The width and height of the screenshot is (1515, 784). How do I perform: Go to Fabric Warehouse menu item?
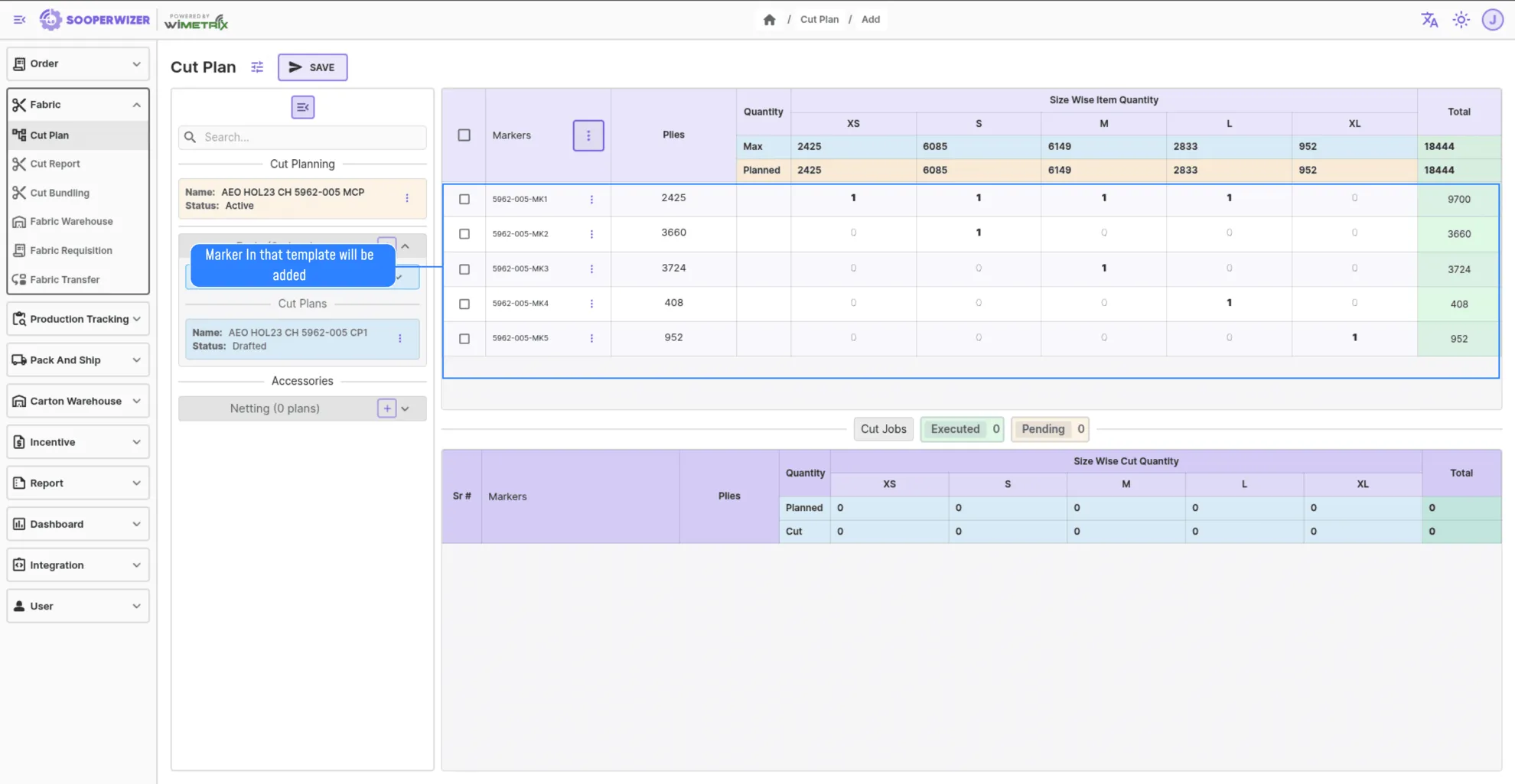[x=71, y=222]
